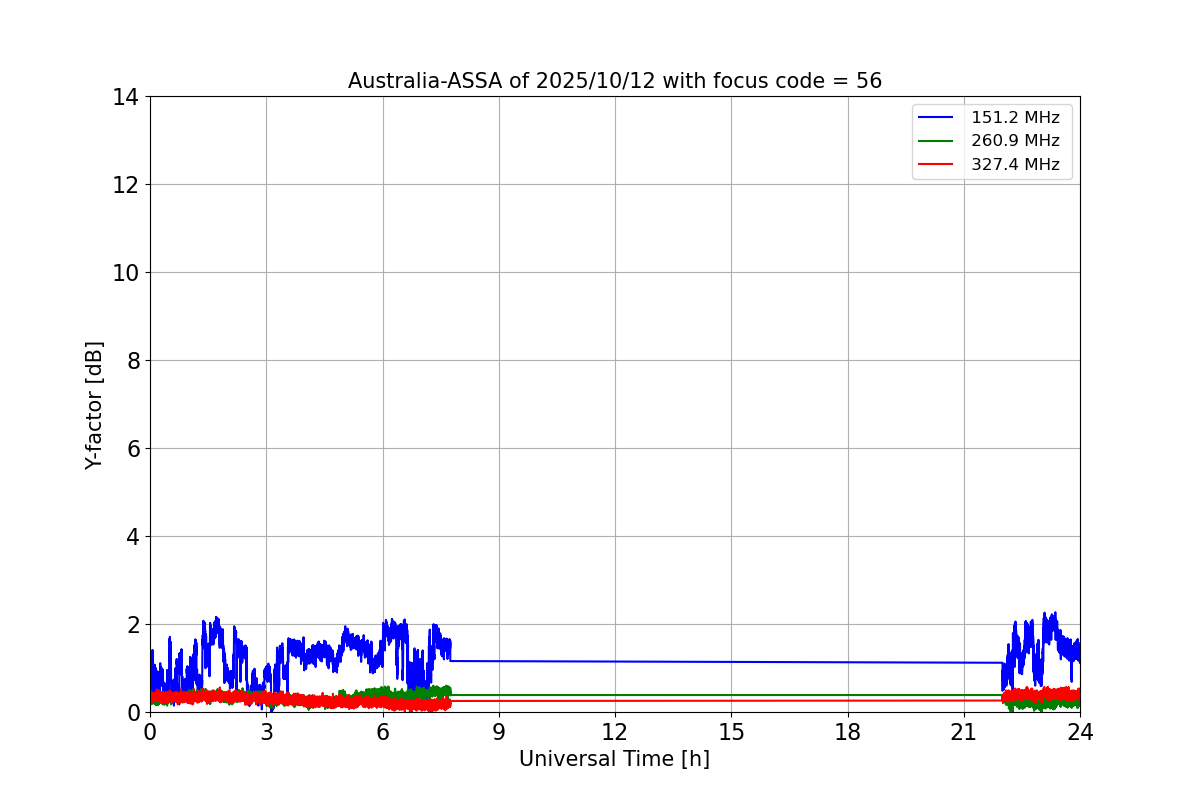The image size is (1200, 800).
Task: Click the Y-factor [dB] axis label
Action: (94, 405)
